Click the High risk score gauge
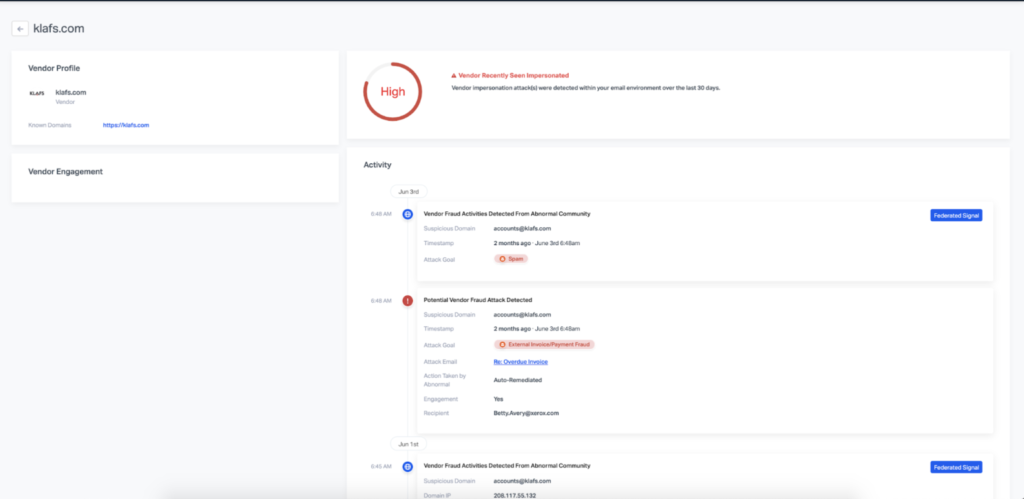1024x499 pixels. click(x=391, y=91)
